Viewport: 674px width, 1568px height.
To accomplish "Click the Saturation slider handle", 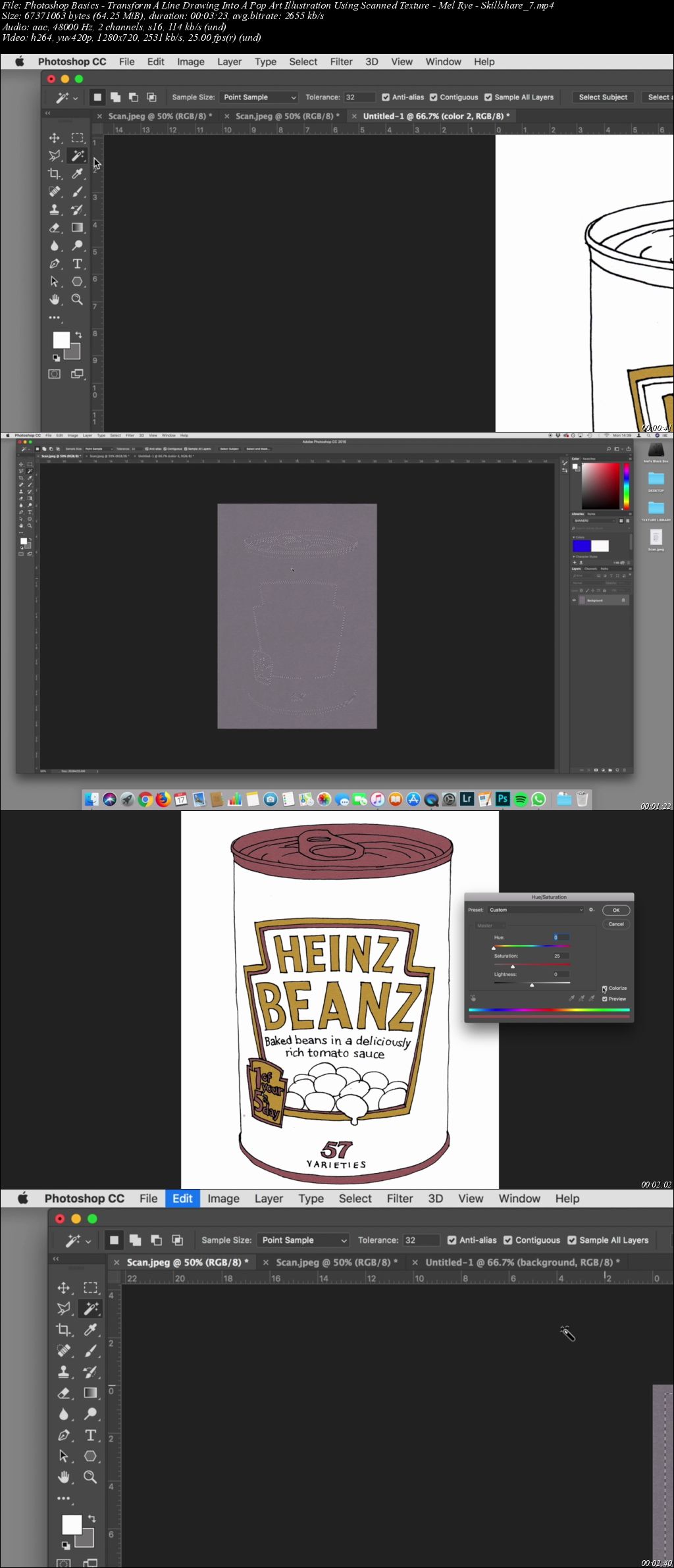I will (x=513, y=966).
